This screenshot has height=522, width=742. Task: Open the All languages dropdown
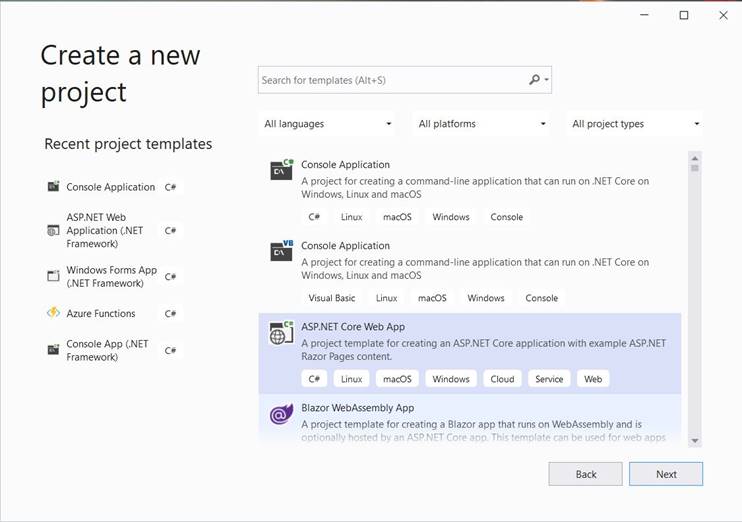(x=327, y=124)
